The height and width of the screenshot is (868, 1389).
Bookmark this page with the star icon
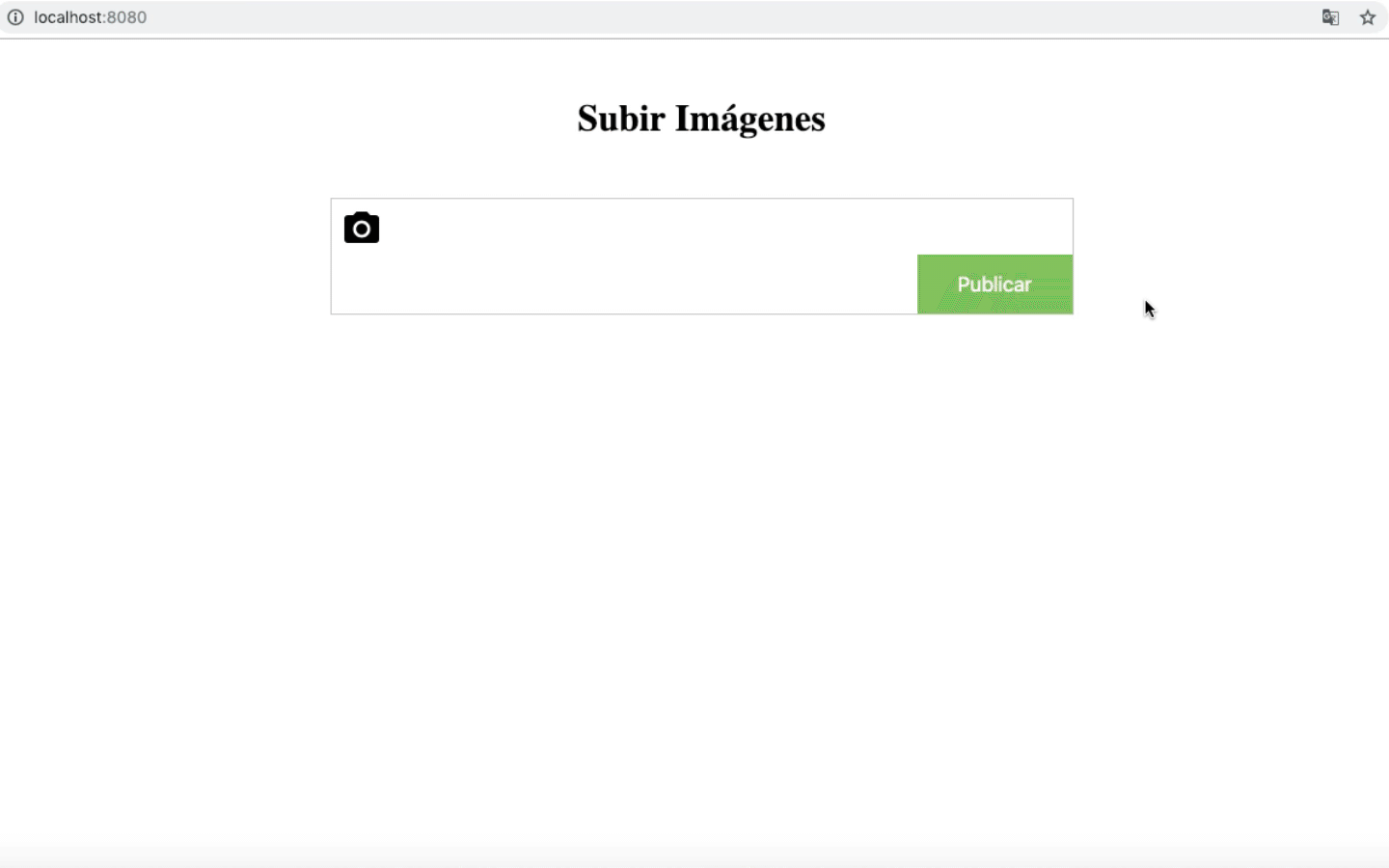pyautogui.click(x=1368, y=17)
